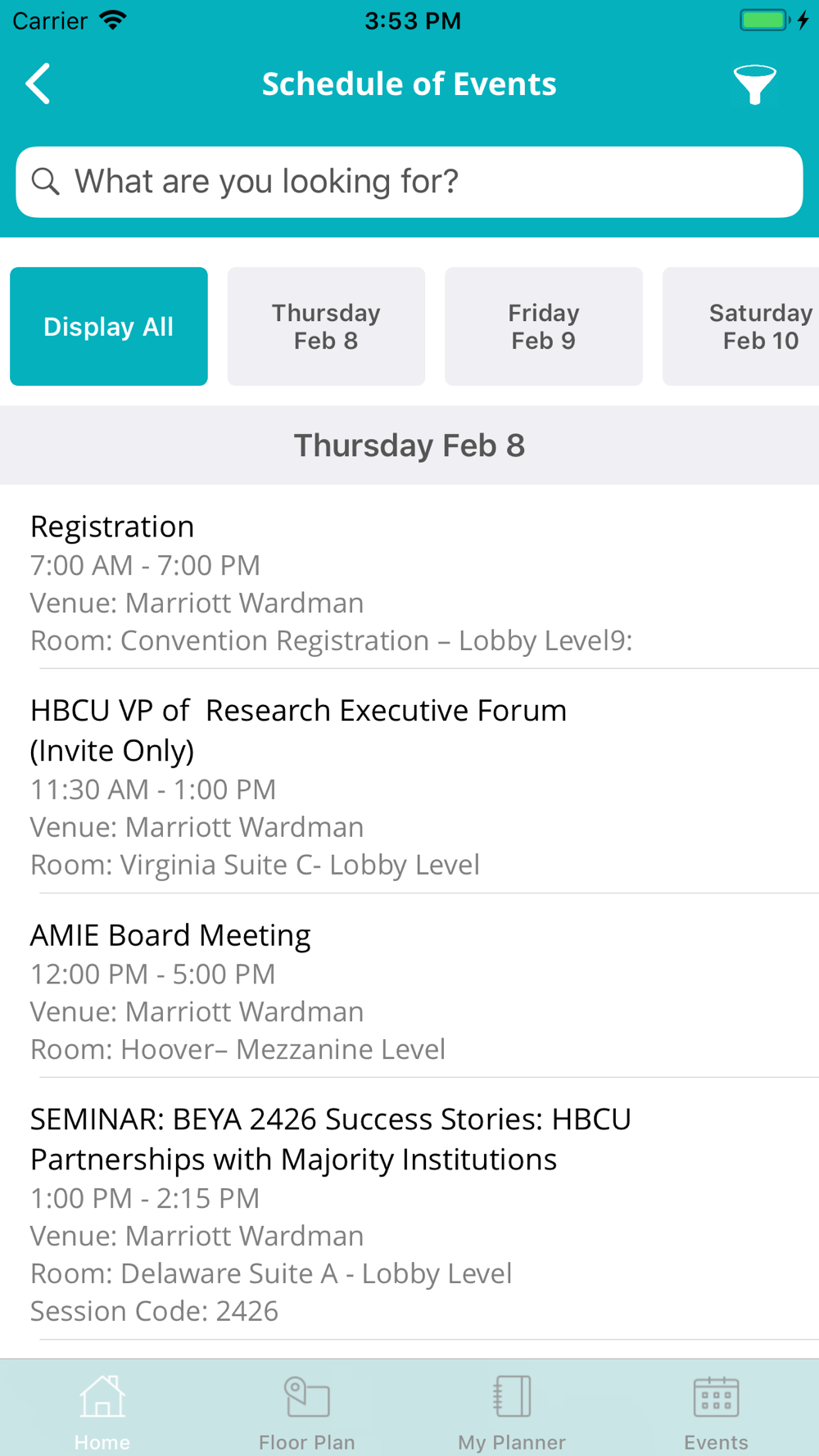Open HBCU VP Research Executive Forum
Screen dimensions: 819x1456
(x=328, y=786)
